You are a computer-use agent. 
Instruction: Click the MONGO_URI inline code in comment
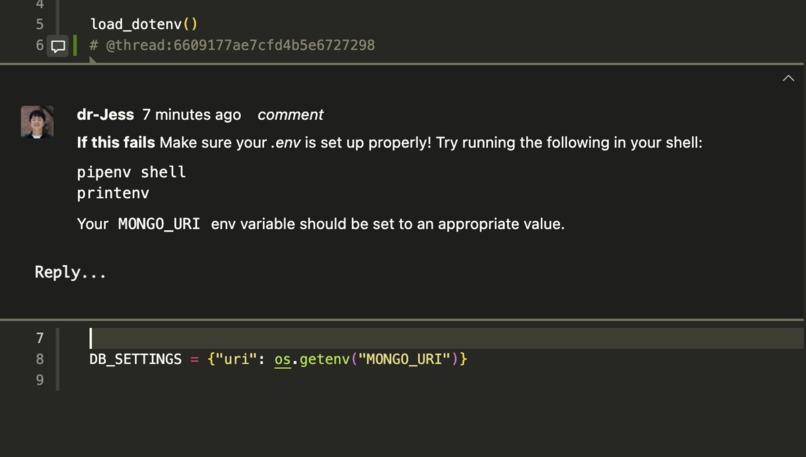click(x=159, y=224)
